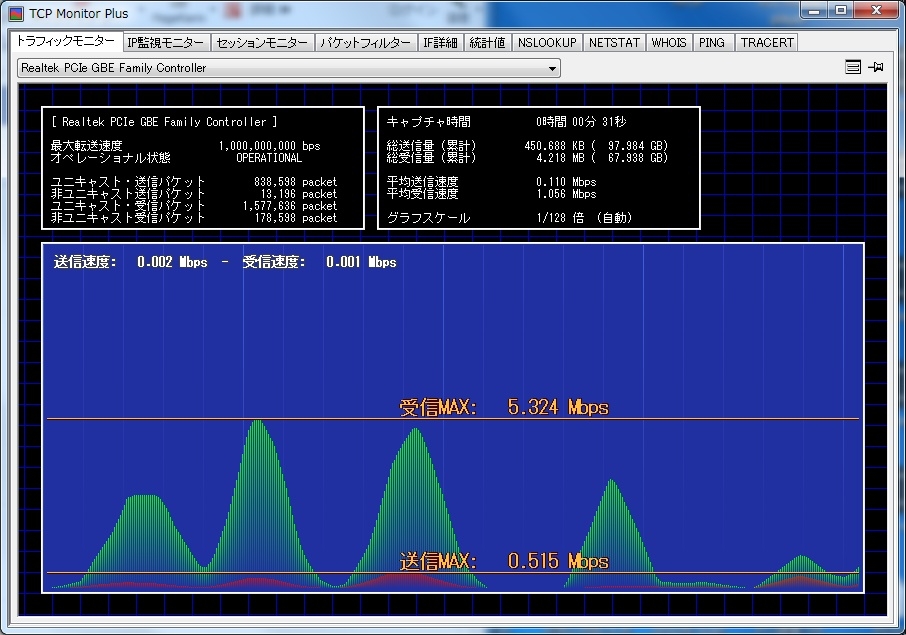
Task: Select the WHOIS tab
Action: pyautogui.click(x=669, y=43)
